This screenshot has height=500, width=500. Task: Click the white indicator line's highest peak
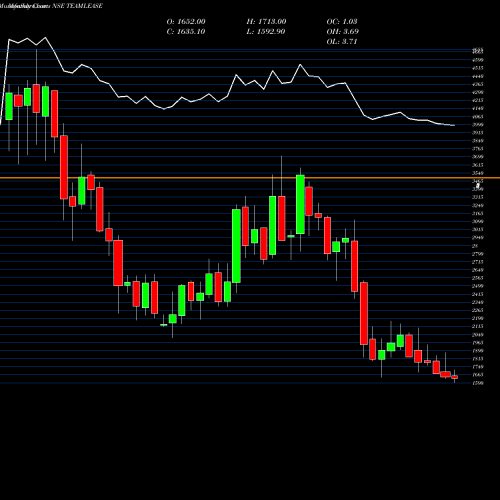point(45,37)
